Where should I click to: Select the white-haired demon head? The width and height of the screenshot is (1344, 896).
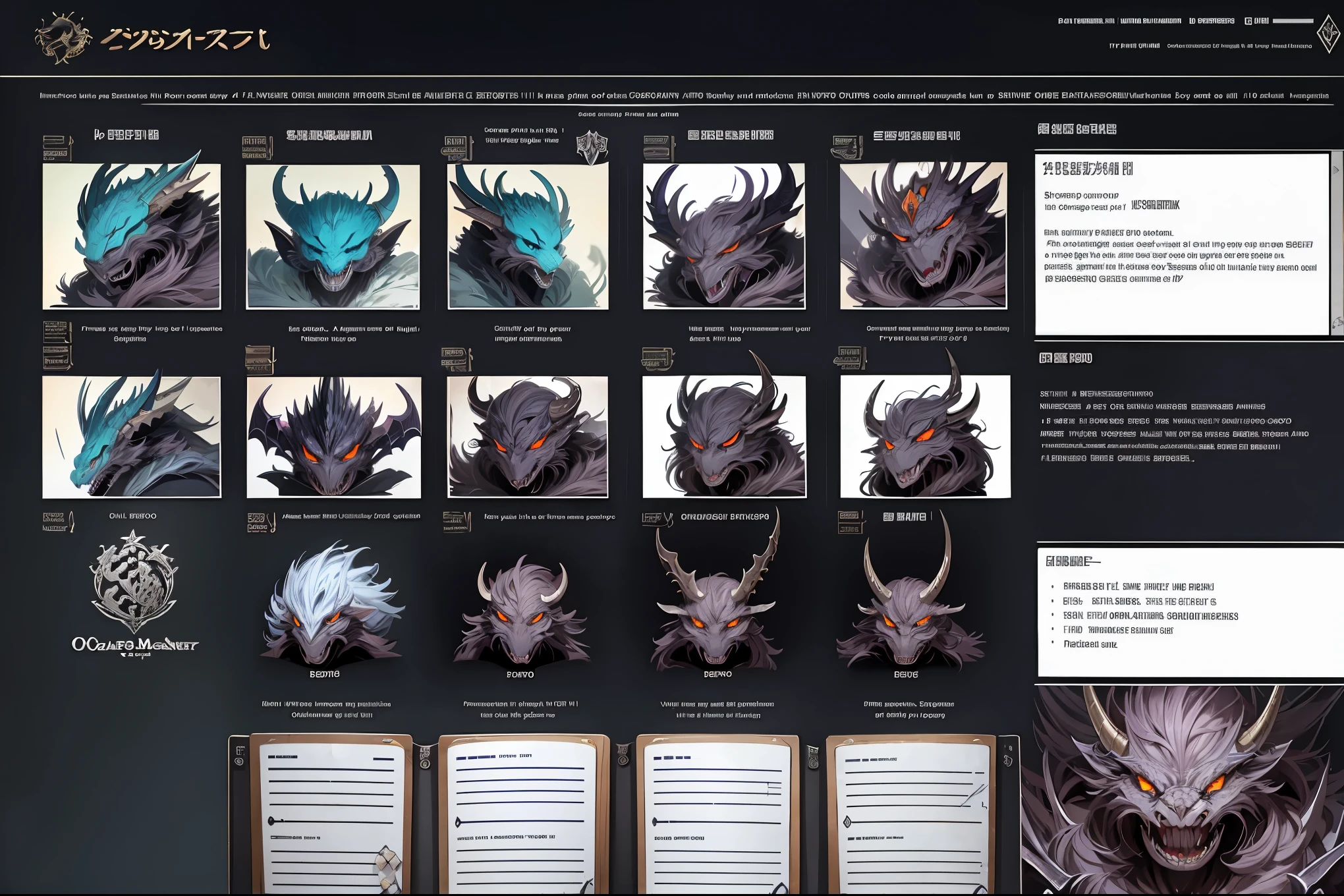point(331,603)
